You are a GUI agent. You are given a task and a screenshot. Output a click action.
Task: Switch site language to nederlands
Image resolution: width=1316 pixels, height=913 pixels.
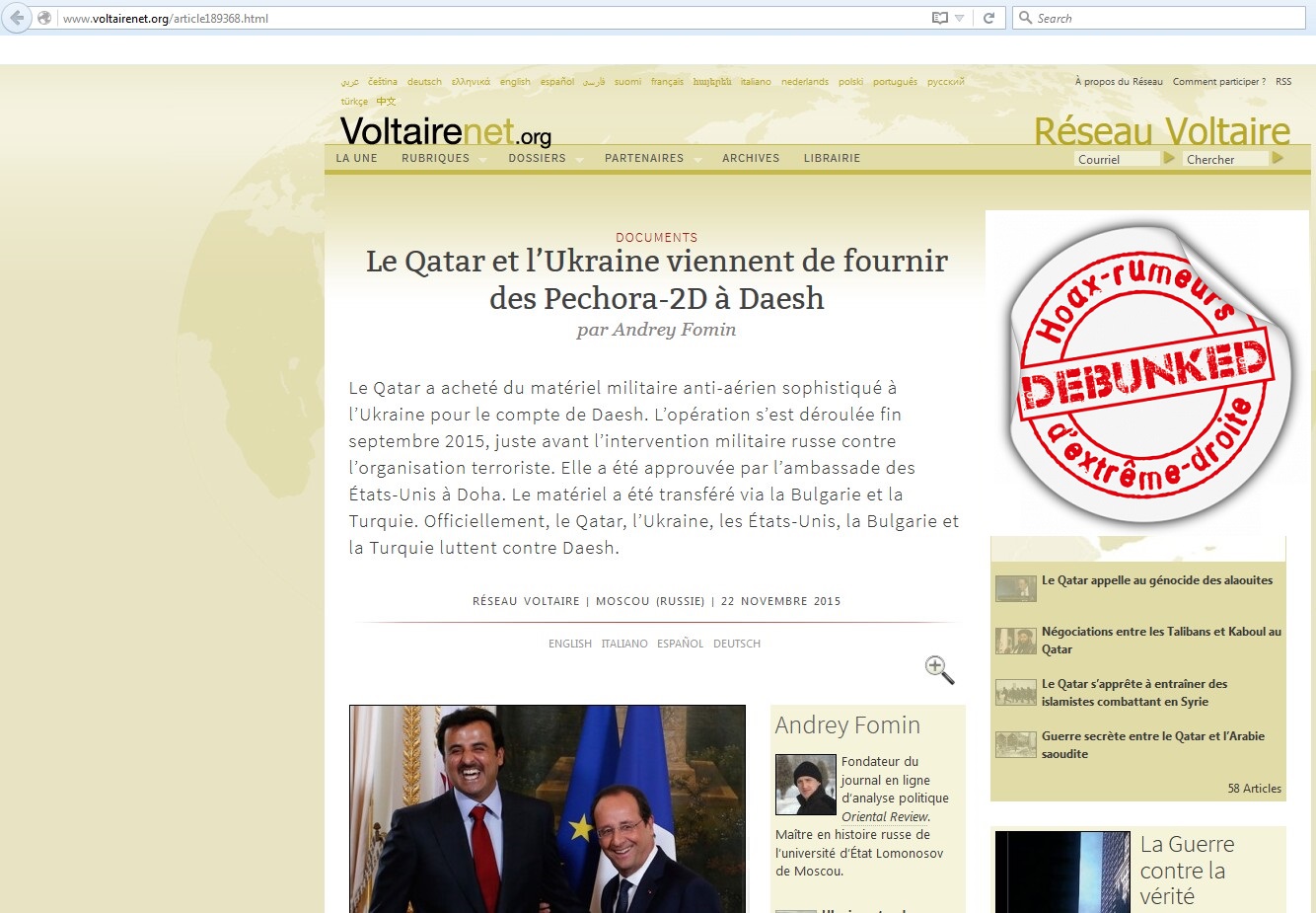click(x=805, y=82)
